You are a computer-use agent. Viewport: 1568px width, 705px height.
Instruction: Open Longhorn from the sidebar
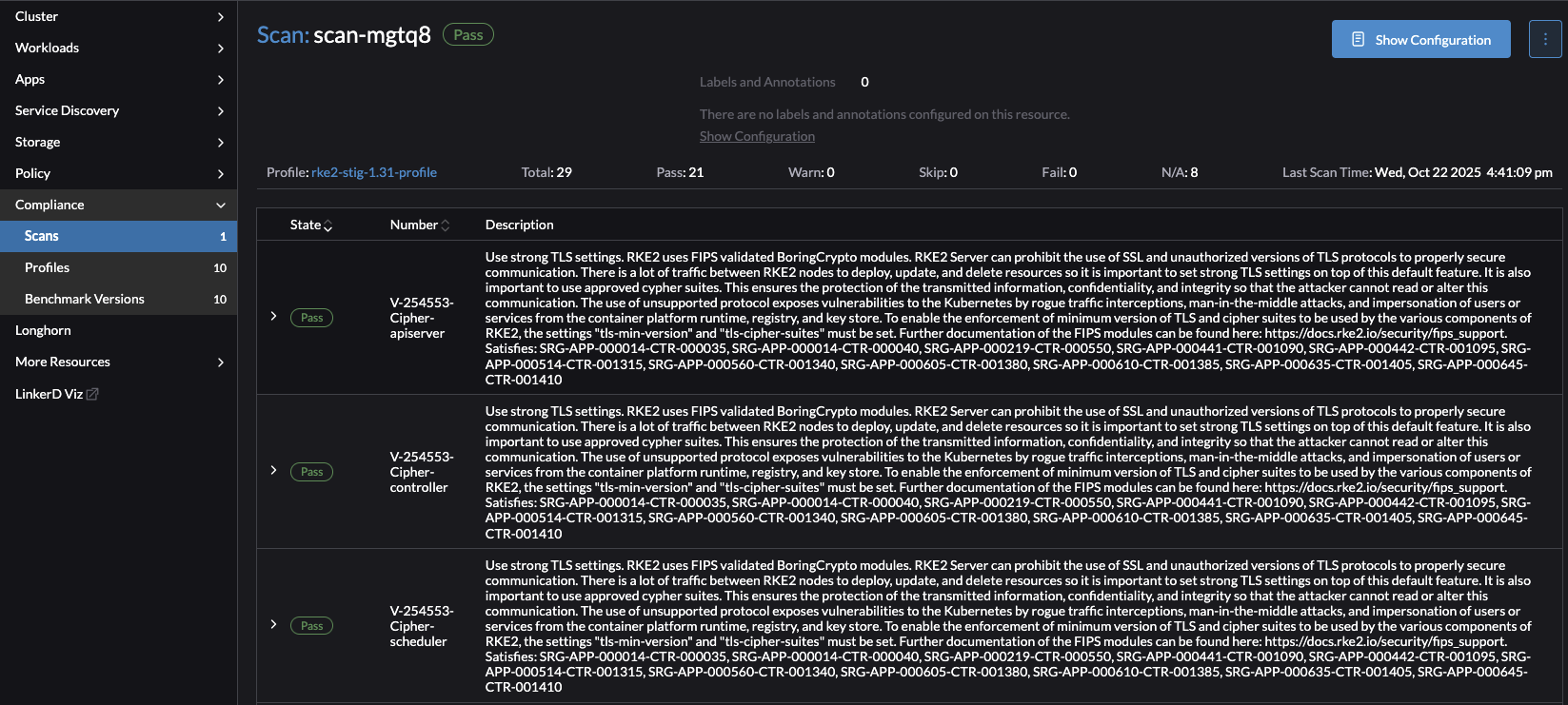(x=43, y=330)
